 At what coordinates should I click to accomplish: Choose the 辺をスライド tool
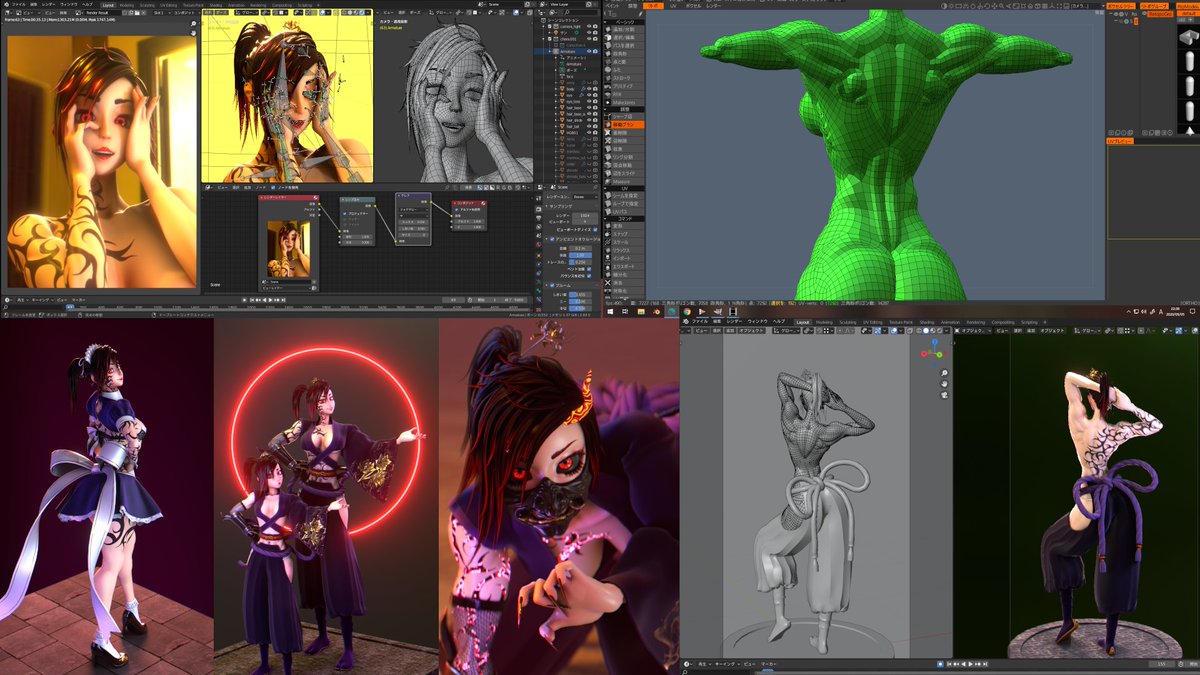tap(623, 174)
